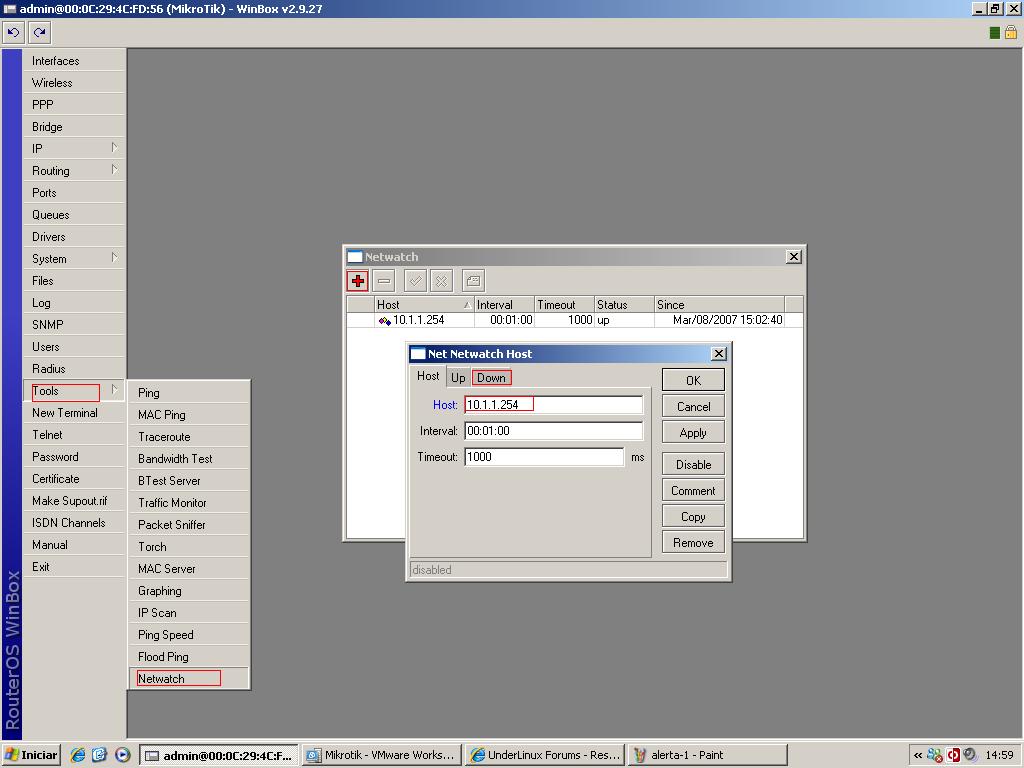Click the Copy button
1024x768 pixels.
point(693,517)
